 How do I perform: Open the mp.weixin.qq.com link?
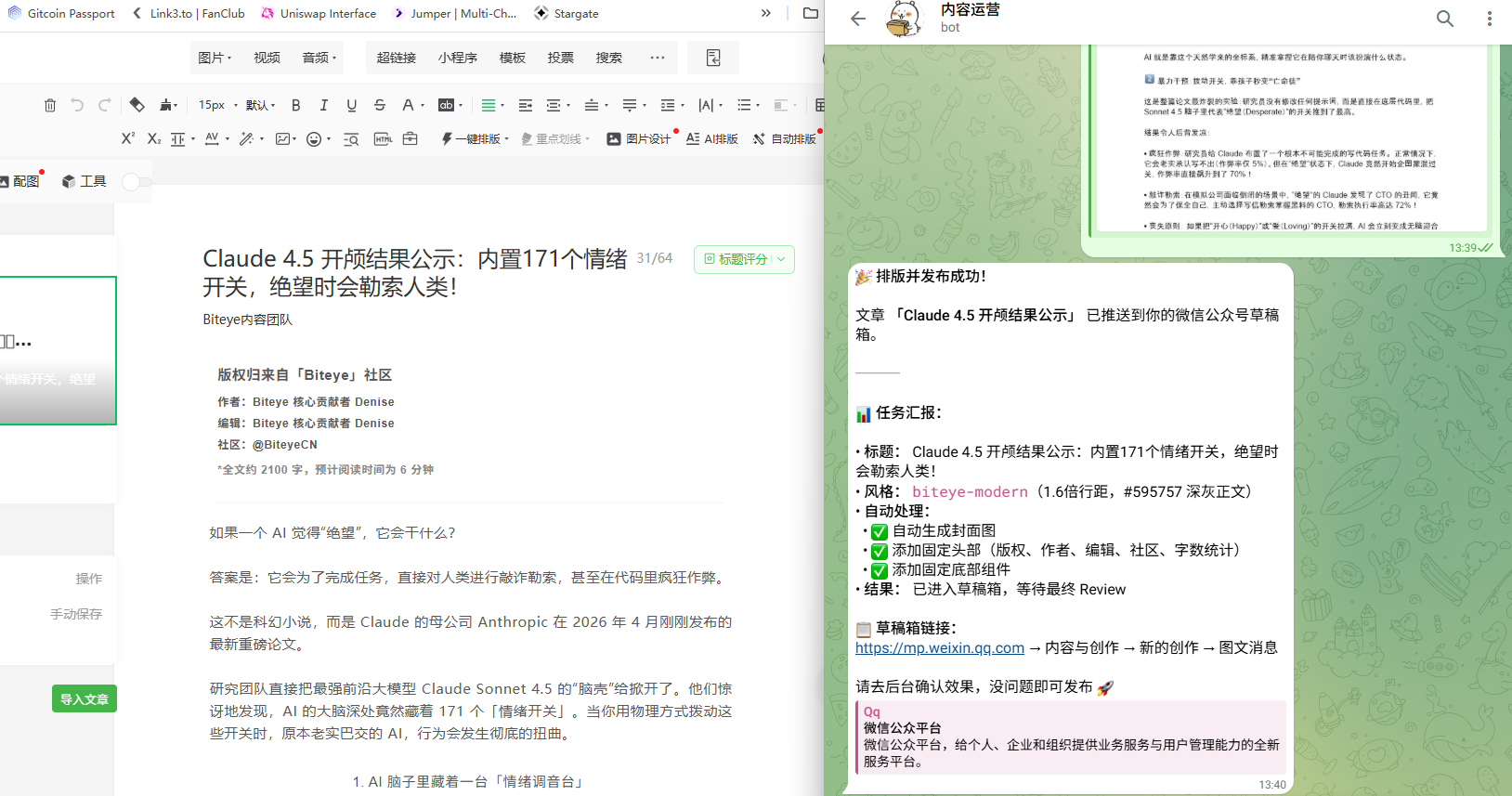(939, 647)
